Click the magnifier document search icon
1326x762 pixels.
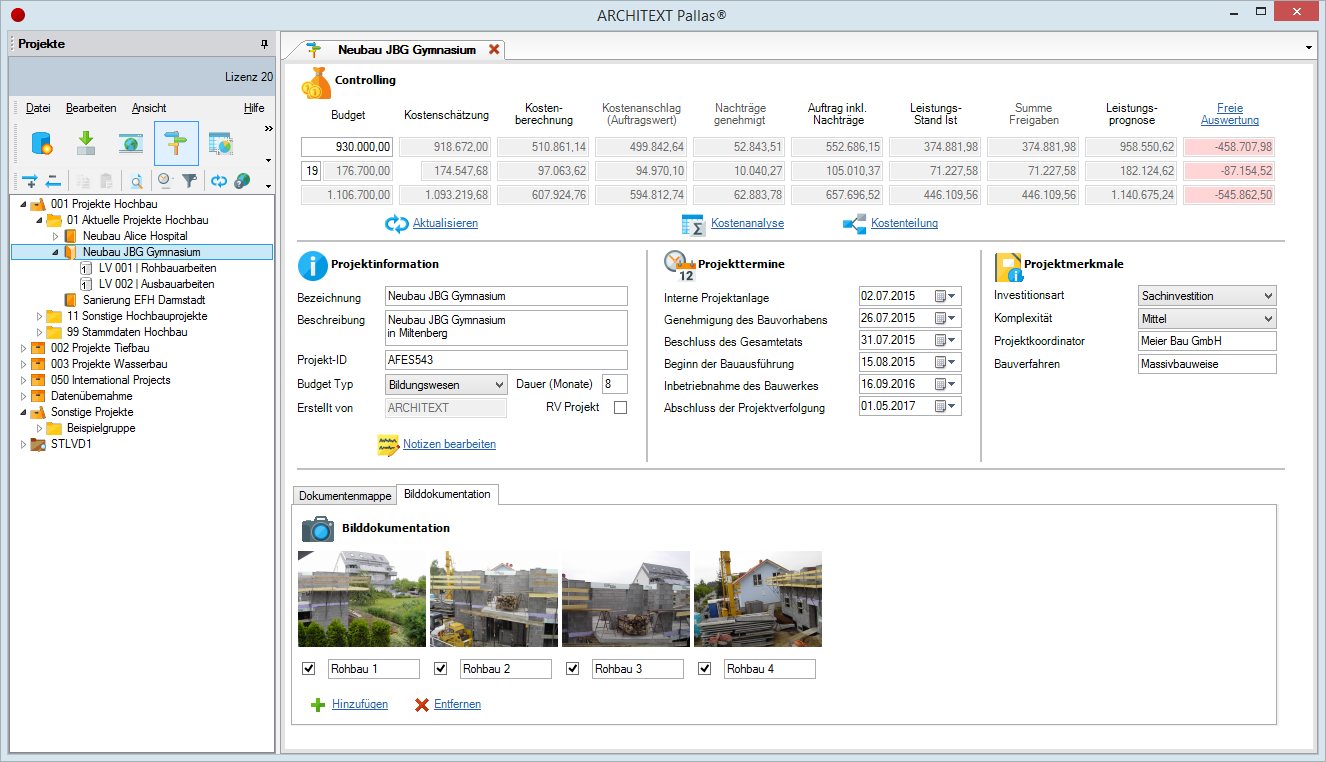(136, 181)
